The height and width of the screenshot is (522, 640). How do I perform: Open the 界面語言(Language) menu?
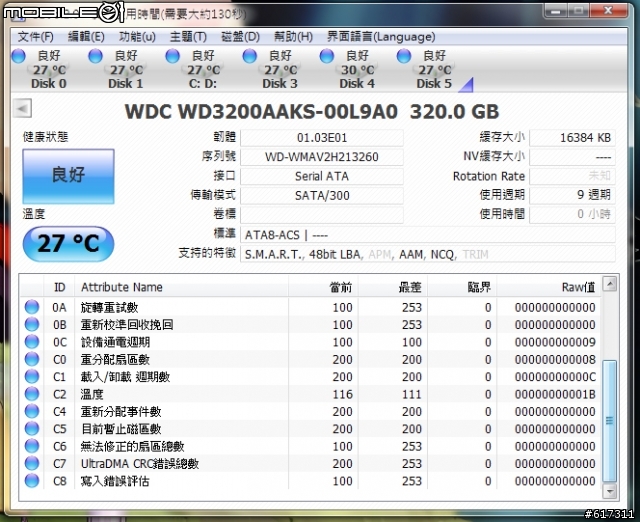point(381,37)
